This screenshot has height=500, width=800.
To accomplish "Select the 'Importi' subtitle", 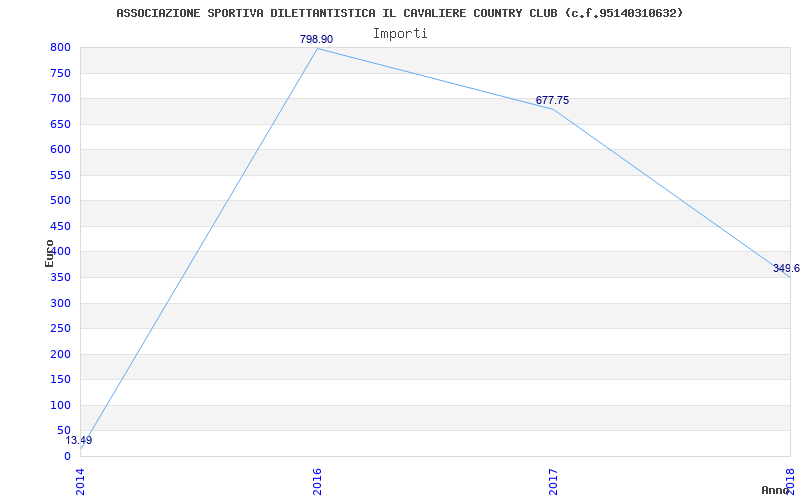I will [399, 34].
